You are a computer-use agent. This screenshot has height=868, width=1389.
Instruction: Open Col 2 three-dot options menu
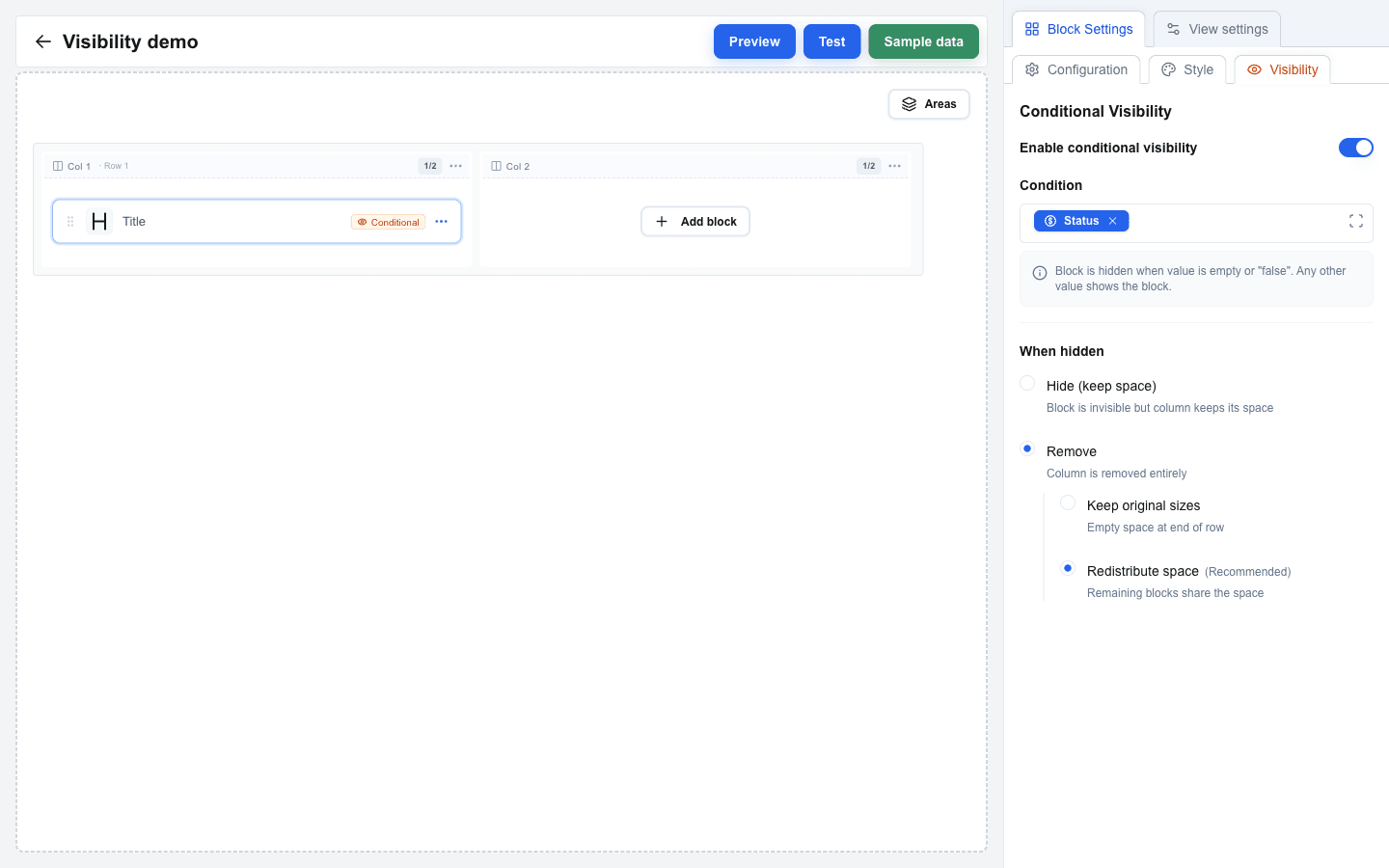(x=895, y=166)
